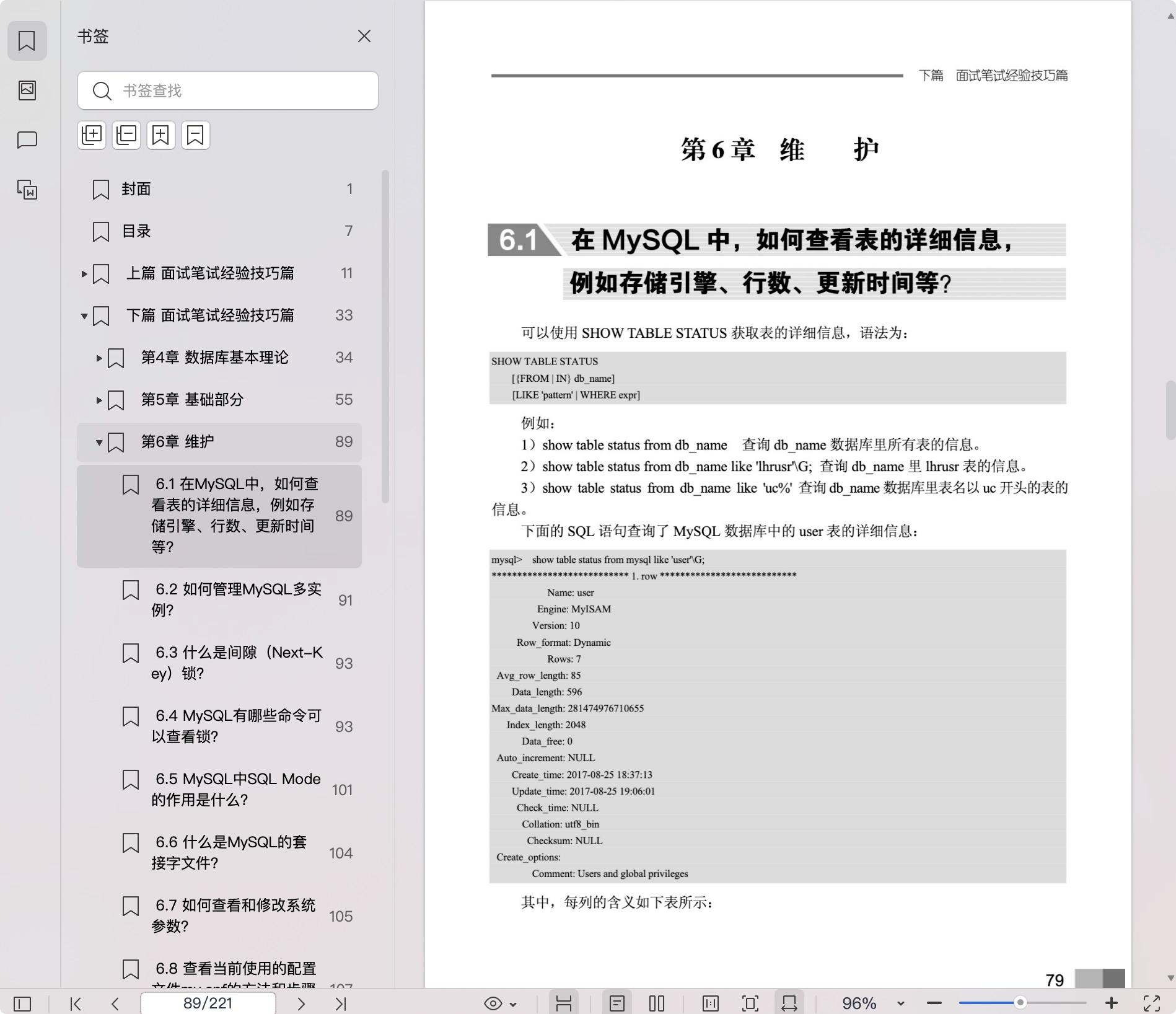The image size is (1176, 1014).
Task: Collapse all bookmarks button
Action: (x=126, y=135)
